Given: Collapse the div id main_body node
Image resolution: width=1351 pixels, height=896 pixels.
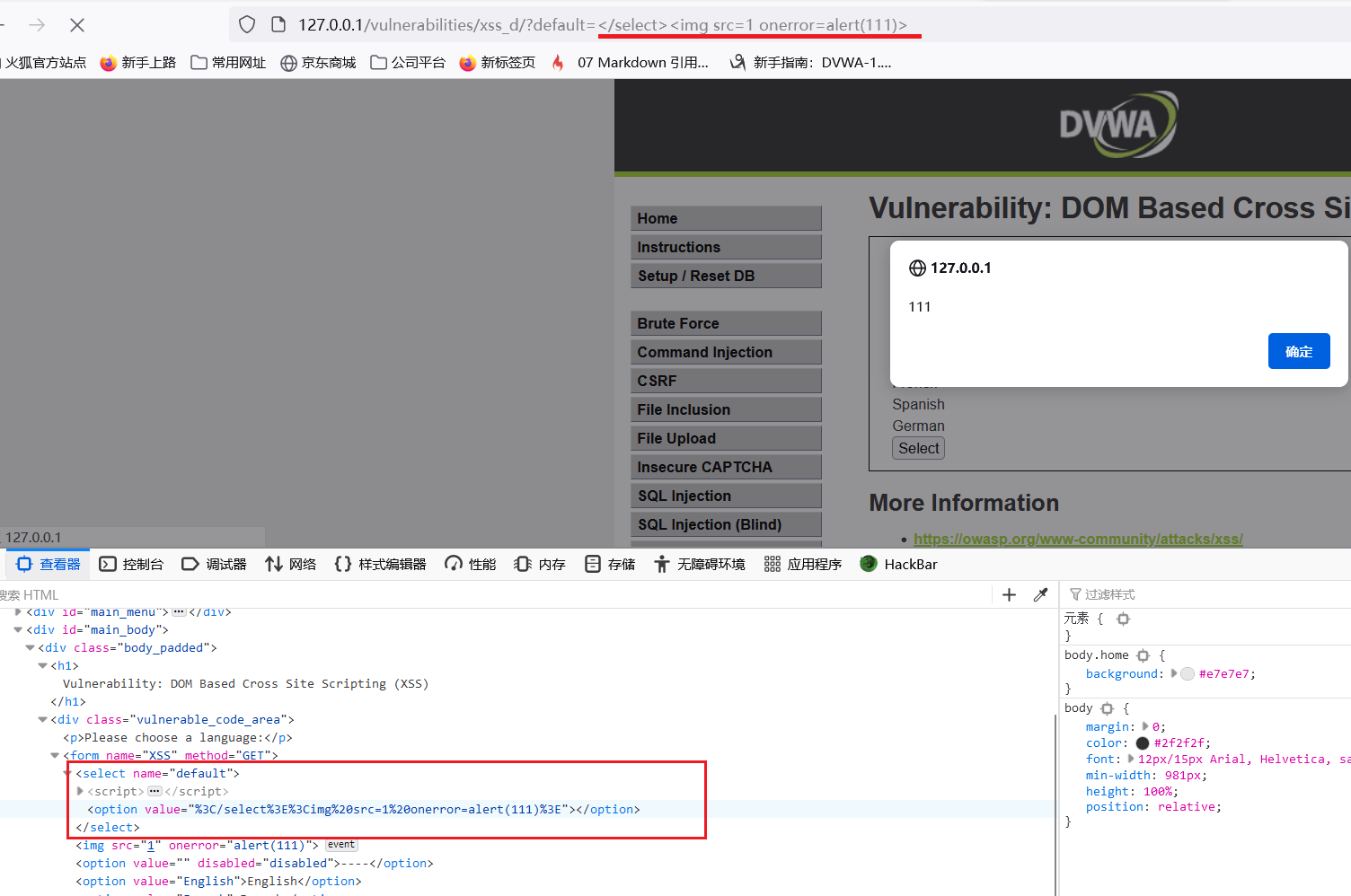Looking at the screenshot, I should click(x=18, y=630).
